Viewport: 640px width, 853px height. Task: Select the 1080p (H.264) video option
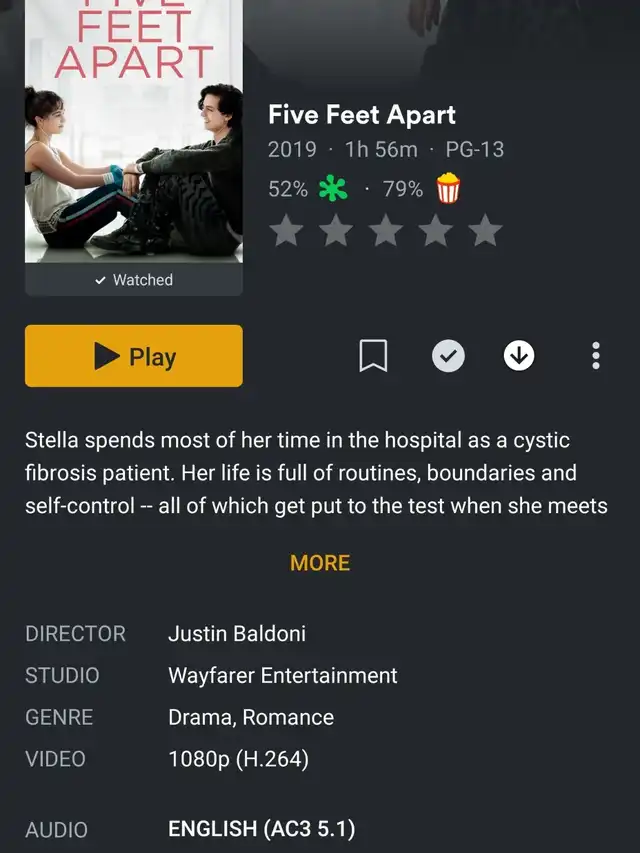point(238,759)
